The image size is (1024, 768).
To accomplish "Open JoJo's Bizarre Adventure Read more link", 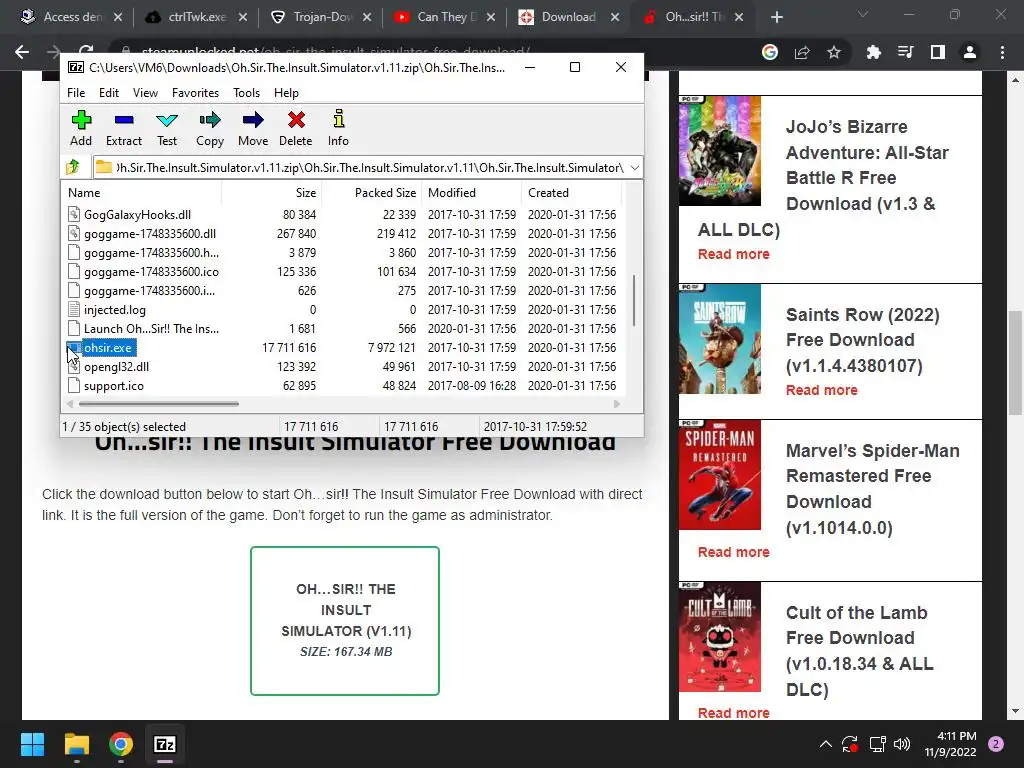I will 733,254.
